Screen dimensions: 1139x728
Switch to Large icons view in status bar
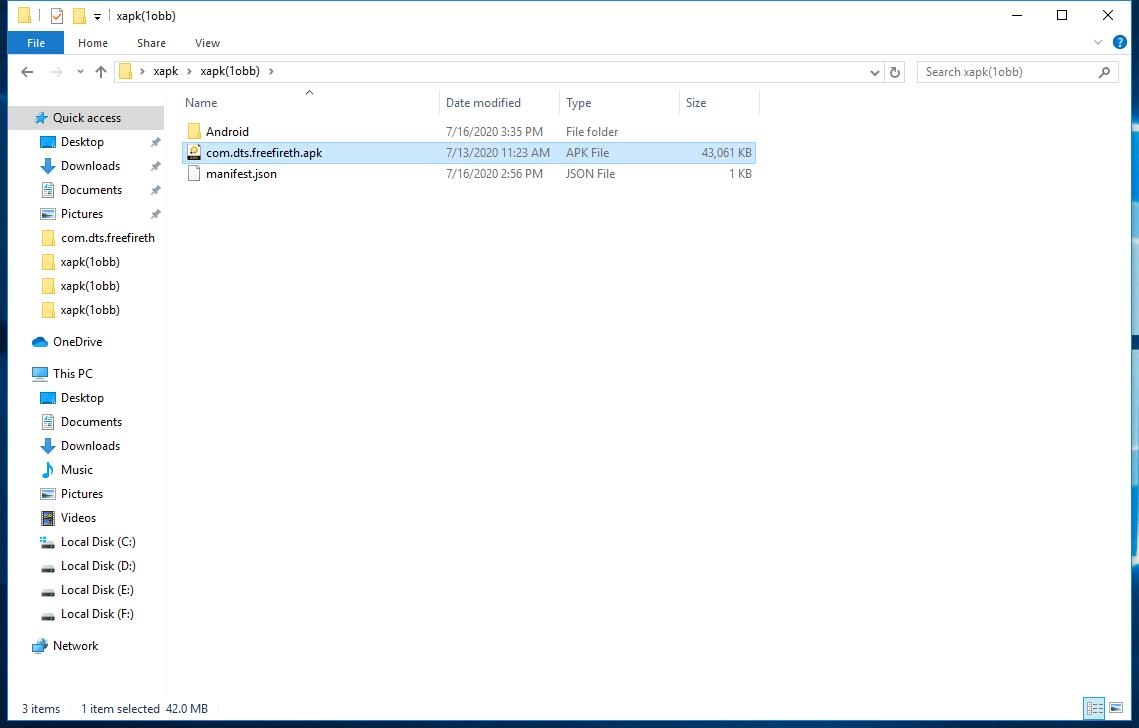click(1116, 708)
